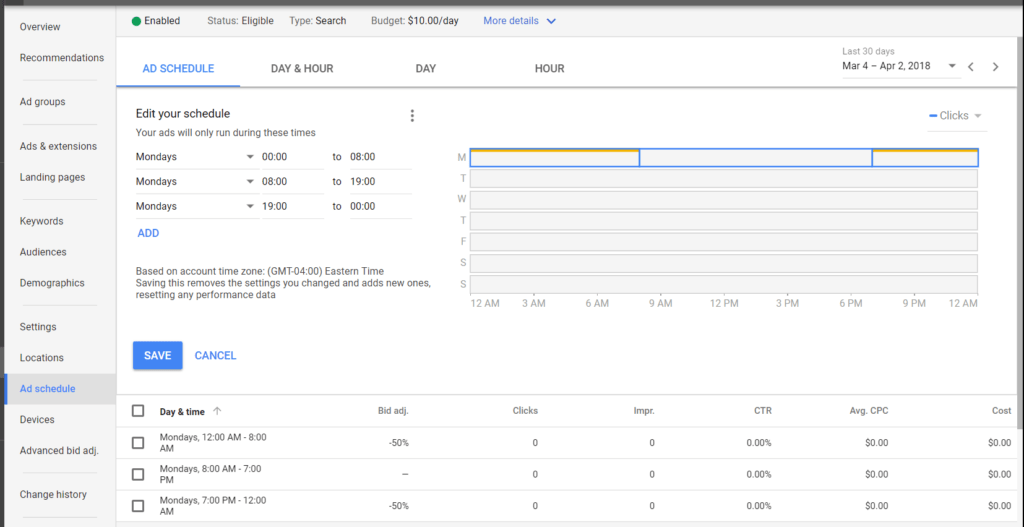Click Budget: $10.00/day text
Image resolution: width=1024 pixels, height=527 pixels.
tap(415, 21)
